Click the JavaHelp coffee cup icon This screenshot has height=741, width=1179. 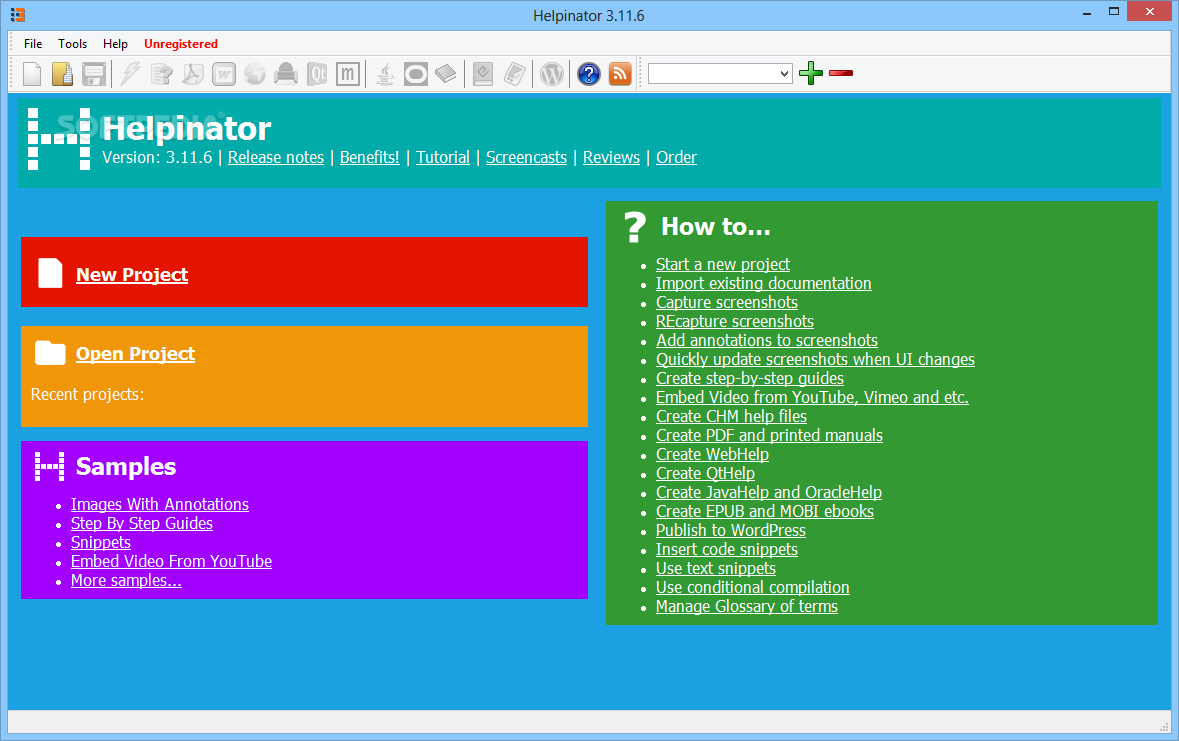click(385, 74)
